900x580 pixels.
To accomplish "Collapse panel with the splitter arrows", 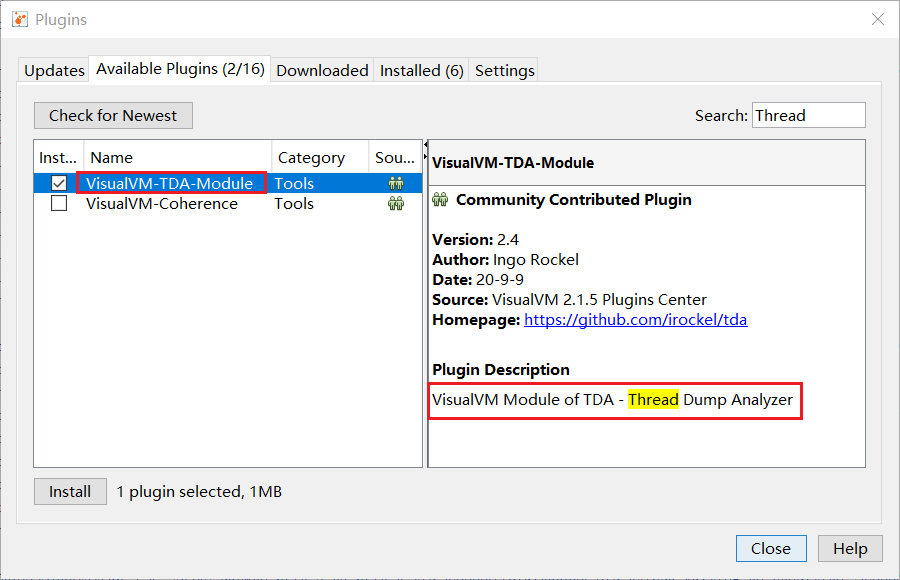I will pyautogui.click(x=425, y=150).
